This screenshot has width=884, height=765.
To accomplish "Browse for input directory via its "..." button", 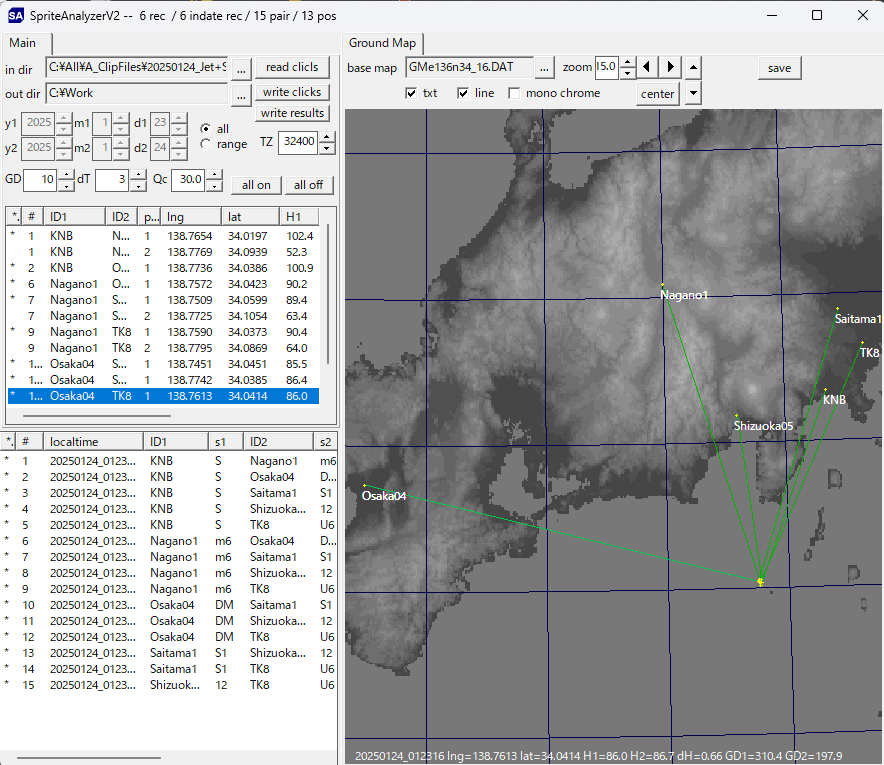I will pos(241,70).
